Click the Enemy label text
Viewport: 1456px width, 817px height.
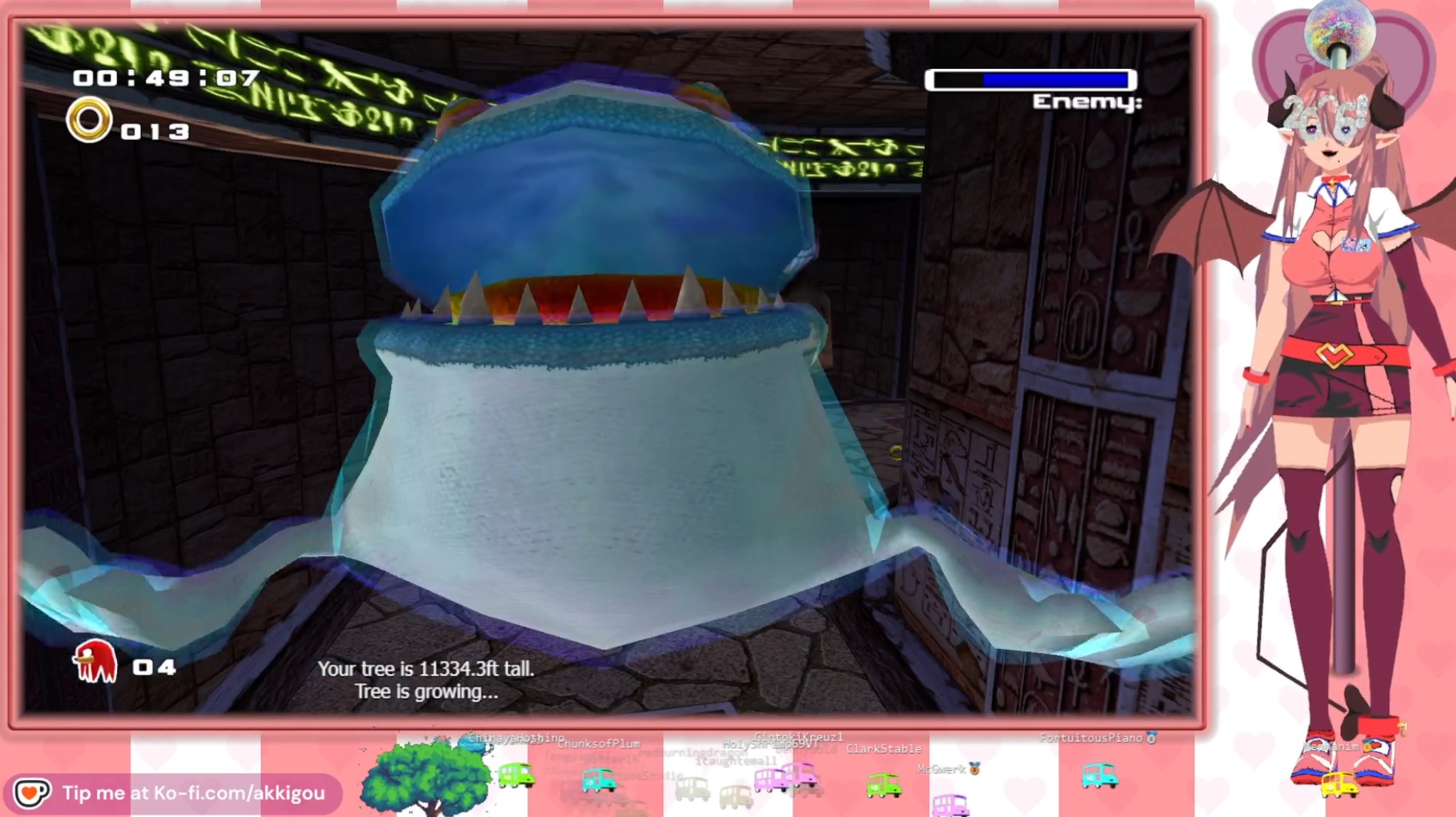click(1087, 102)
